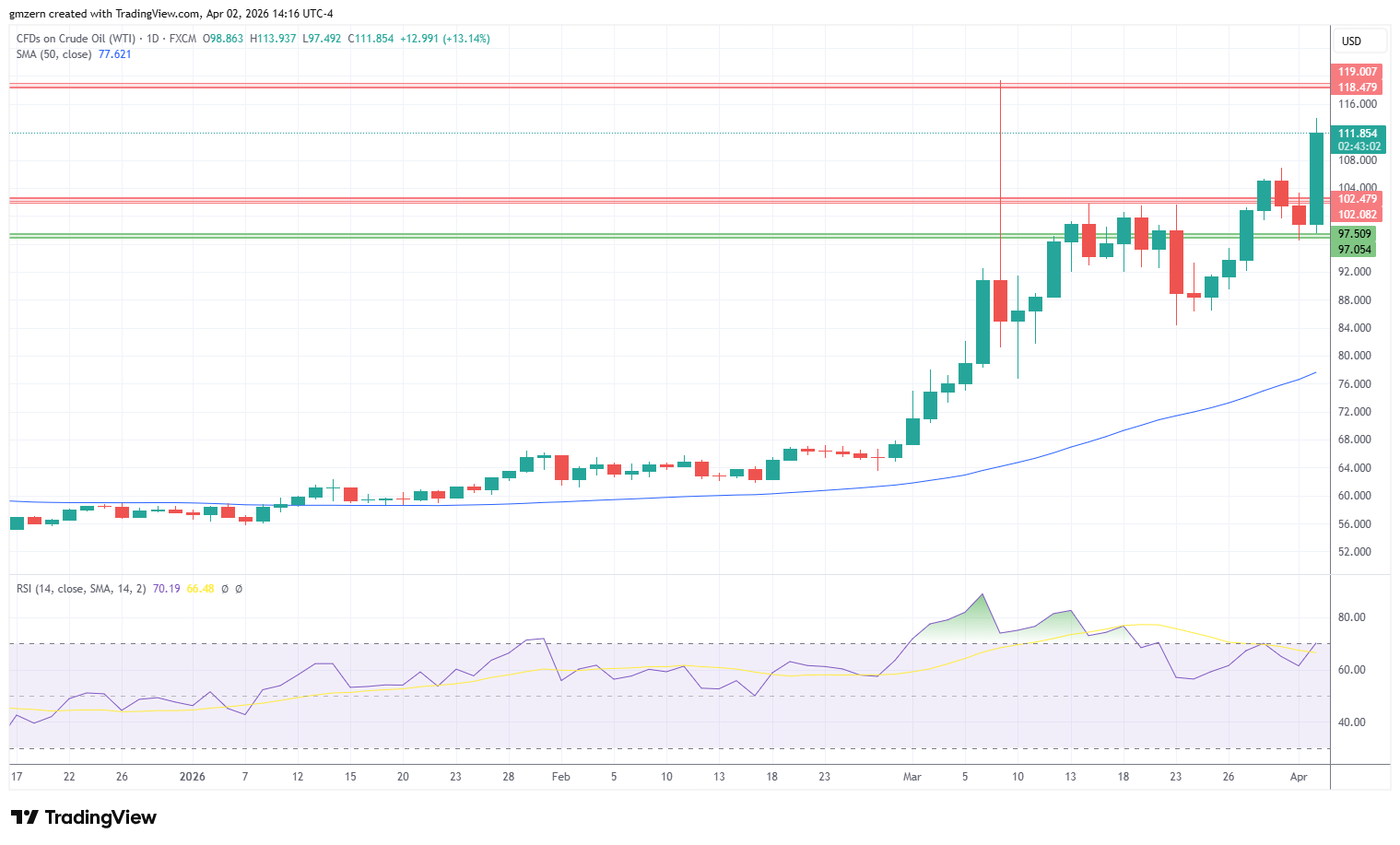This screenshot has width=1400, height=845.
Task: Open the USD currency selector
Action: (x=1359, y=41)
